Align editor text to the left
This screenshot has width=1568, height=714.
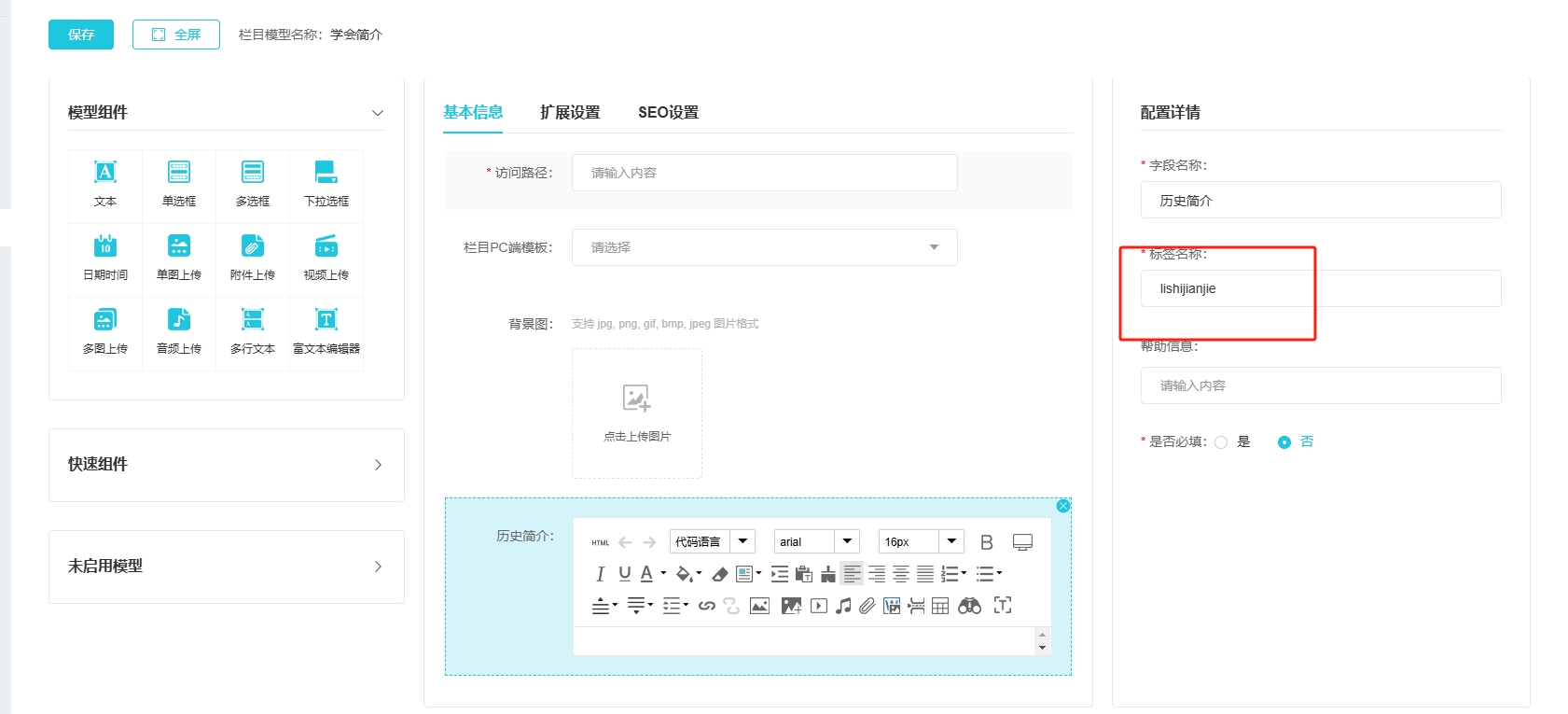tap(853, 574)
